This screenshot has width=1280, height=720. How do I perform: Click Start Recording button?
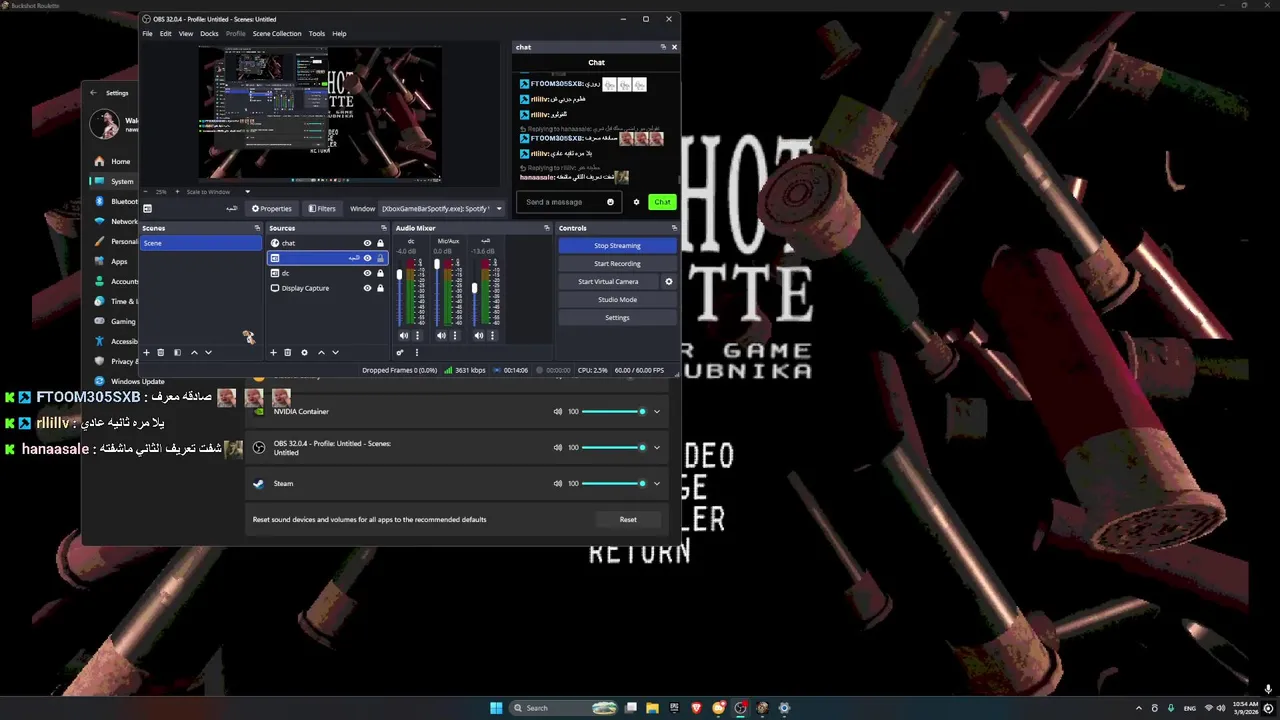point(617,263)
